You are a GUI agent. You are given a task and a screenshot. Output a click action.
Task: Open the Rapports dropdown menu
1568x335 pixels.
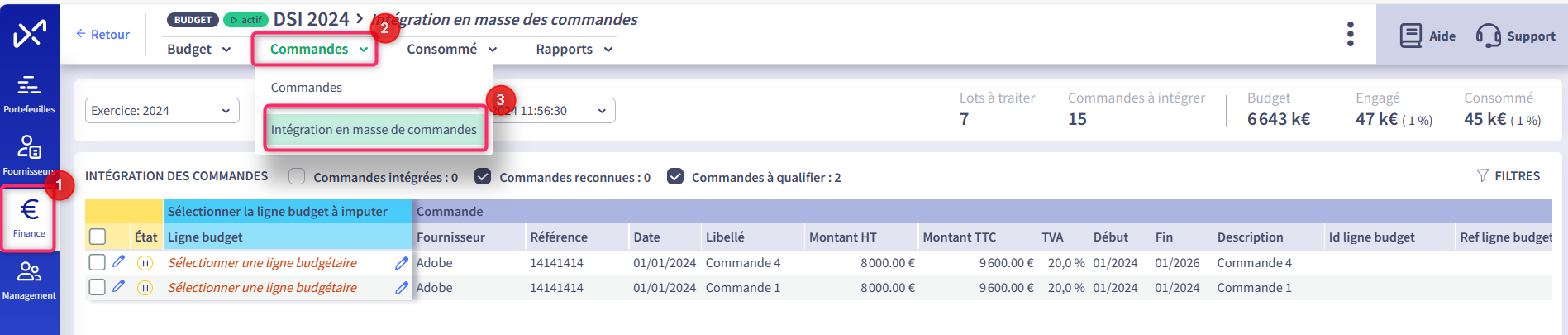(x=574, y=49)
